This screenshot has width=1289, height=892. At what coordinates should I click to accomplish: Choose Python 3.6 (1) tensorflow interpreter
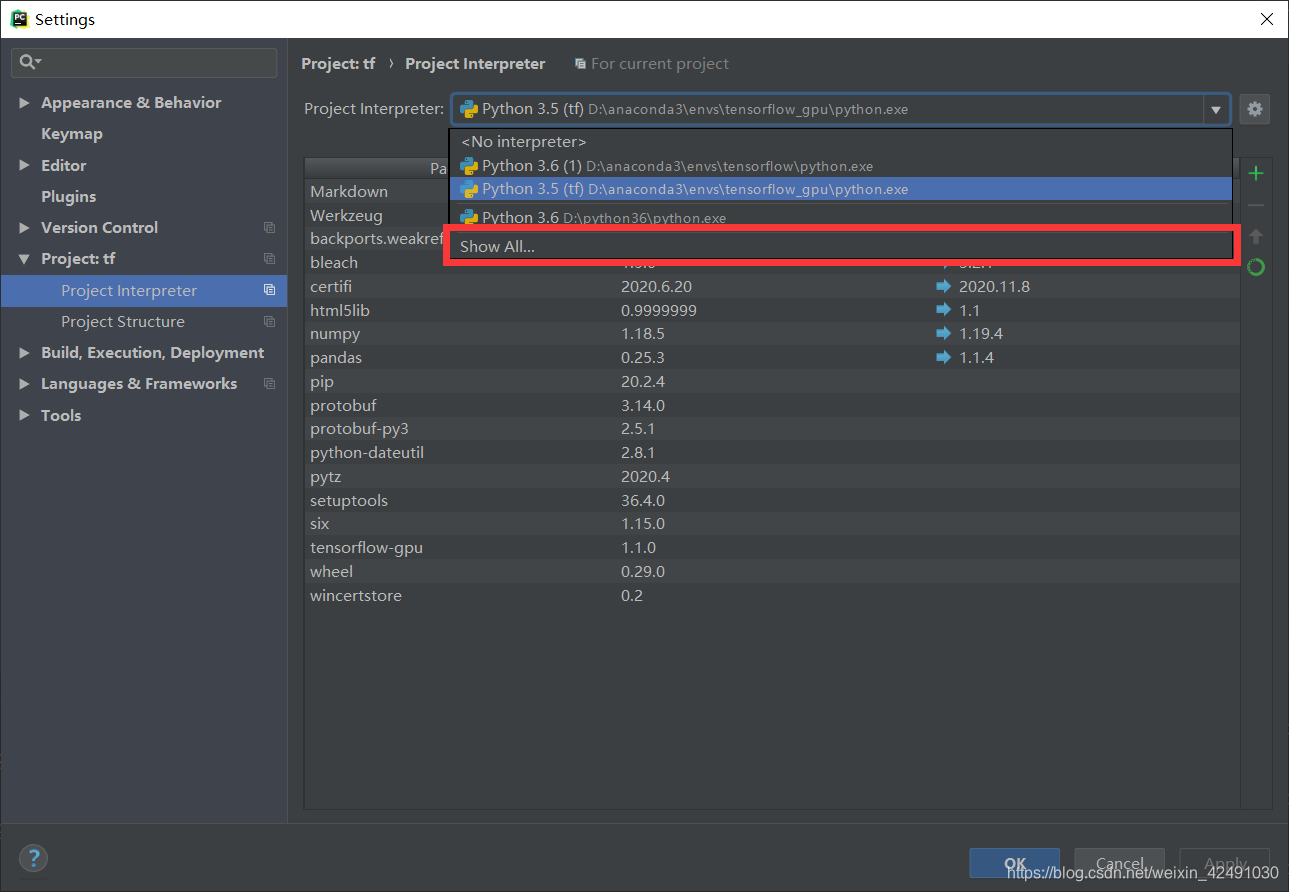pos(840,166)
